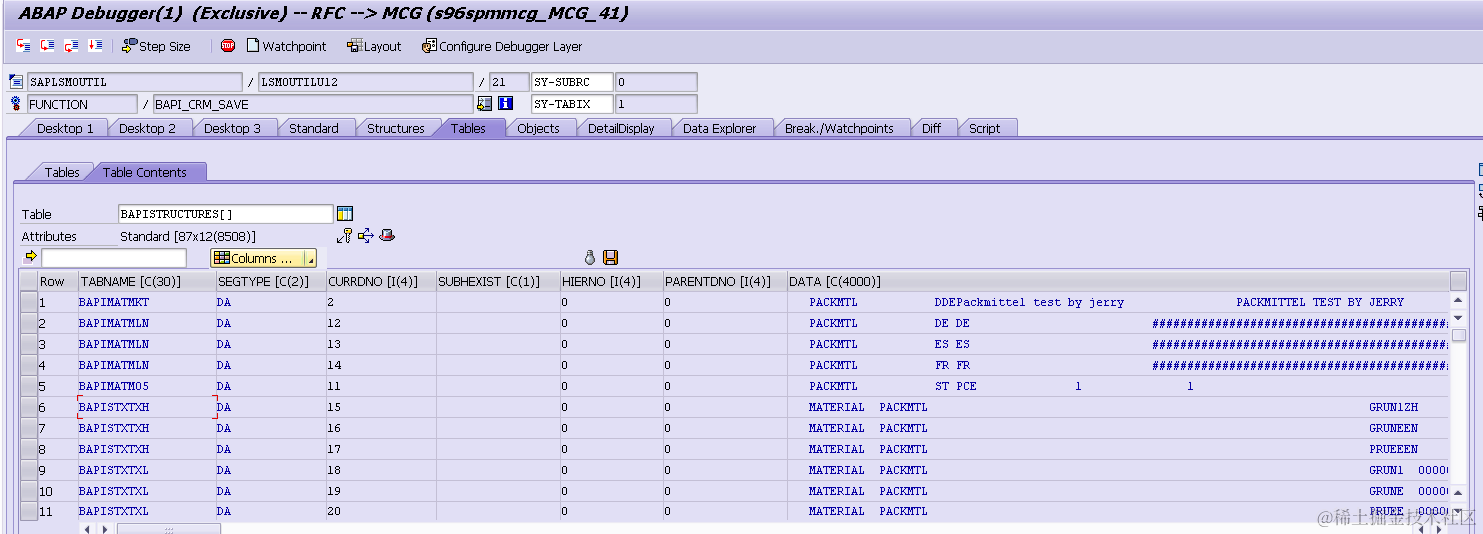The image size is (1483, 534).
Task: Open the Step Size setting
Action: (156, 46)
